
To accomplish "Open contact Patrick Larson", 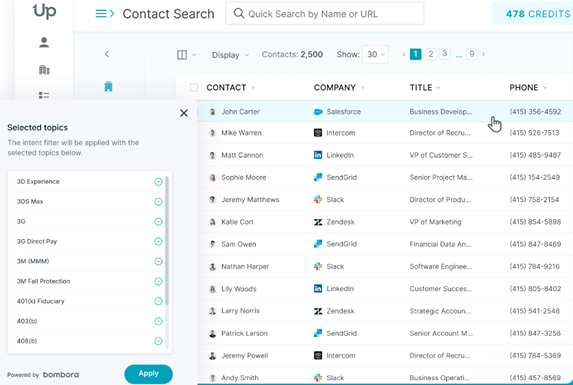I will click(244, 333).
